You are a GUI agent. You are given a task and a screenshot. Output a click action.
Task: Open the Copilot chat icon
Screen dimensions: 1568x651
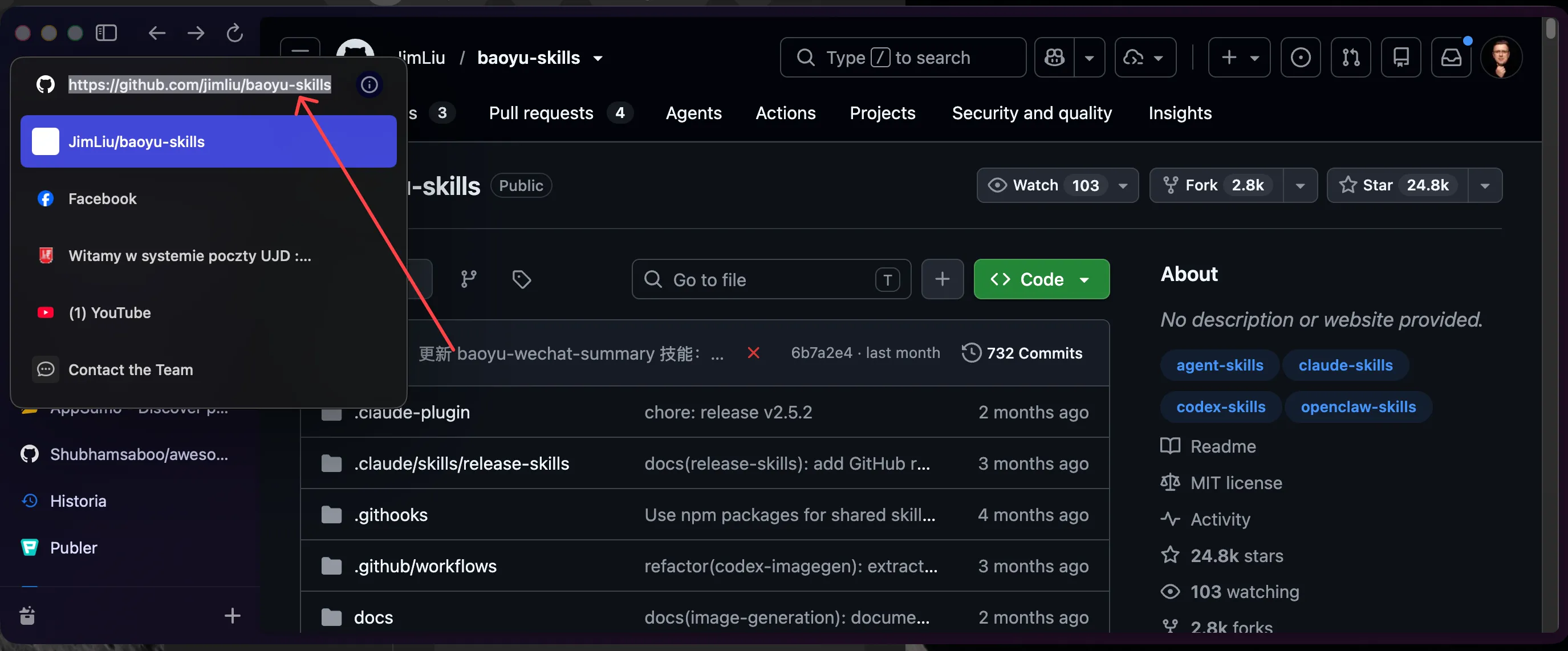coord(1054,58)
